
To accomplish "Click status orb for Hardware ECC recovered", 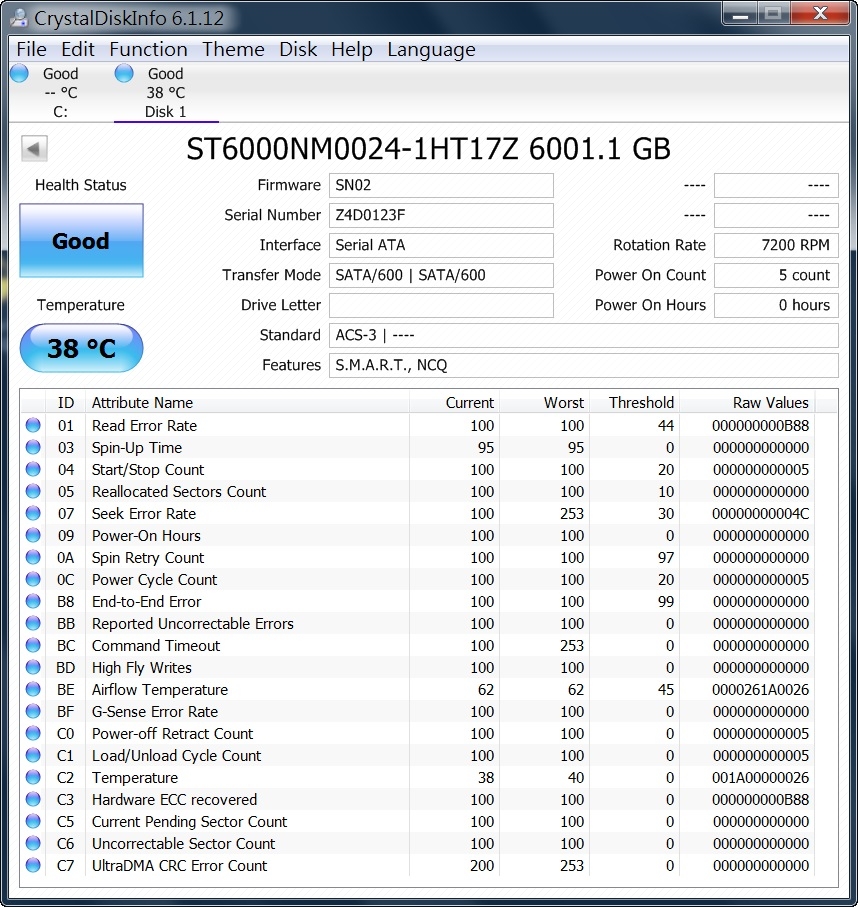I will click(x=33, y=799).
